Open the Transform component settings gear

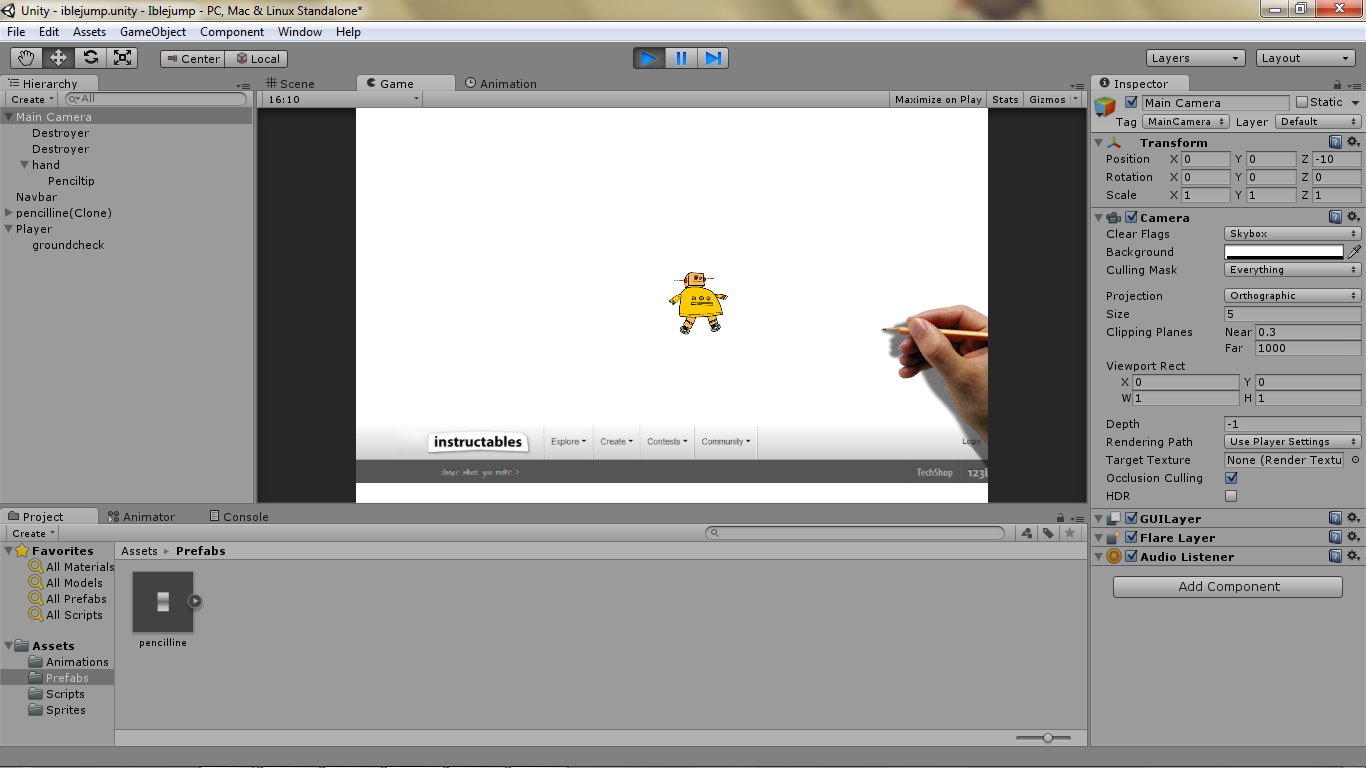[x=1352, y=142]
